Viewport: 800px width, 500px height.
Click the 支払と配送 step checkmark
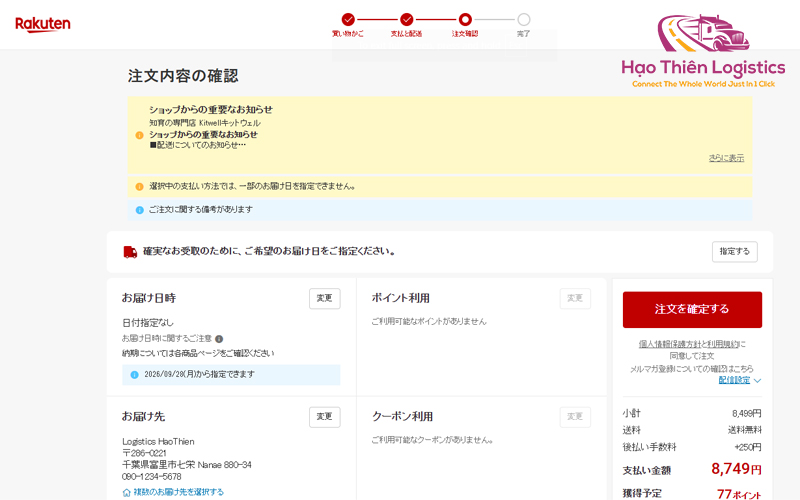pyautogui.click(x=407, y=19)
